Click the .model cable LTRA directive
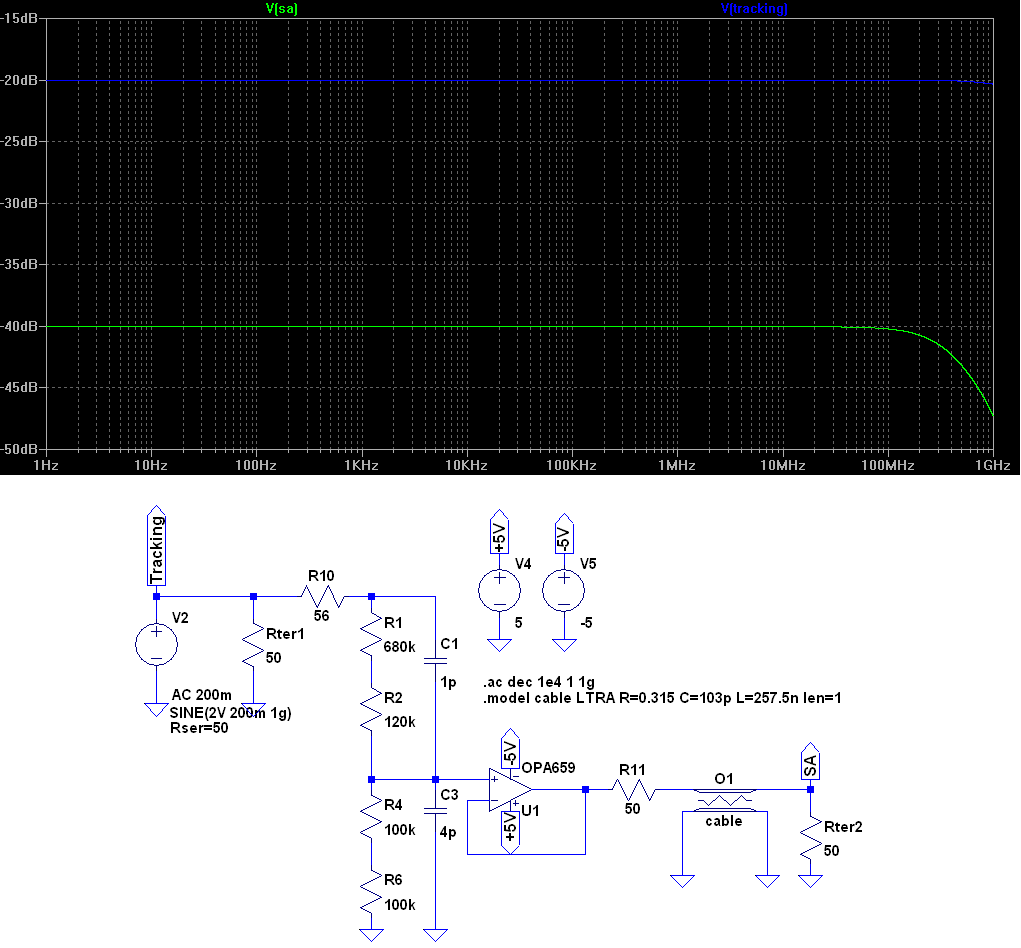 pos(662,699)
